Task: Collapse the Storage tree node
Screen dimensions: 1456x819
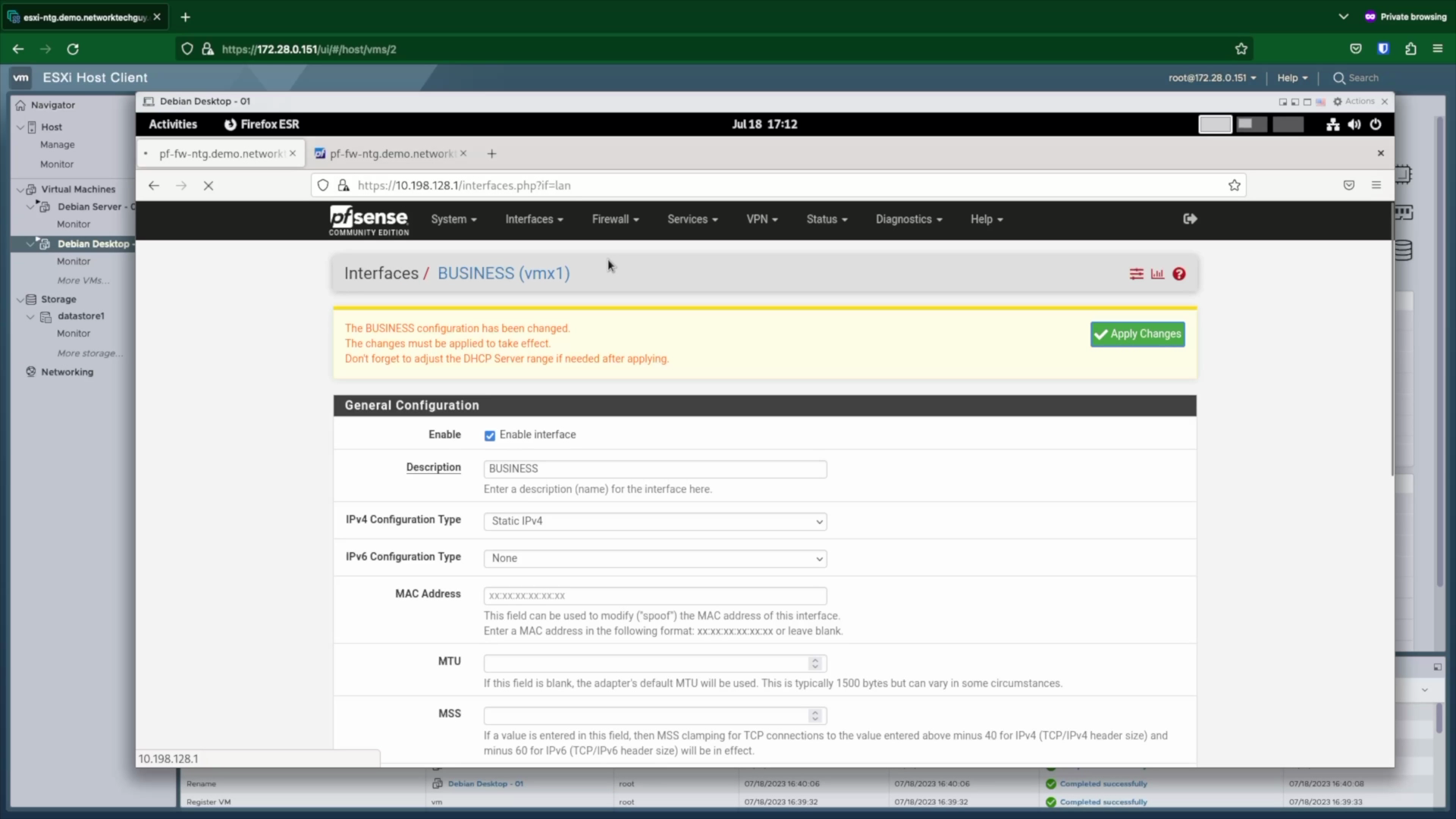Action: (x=20, y=300)
